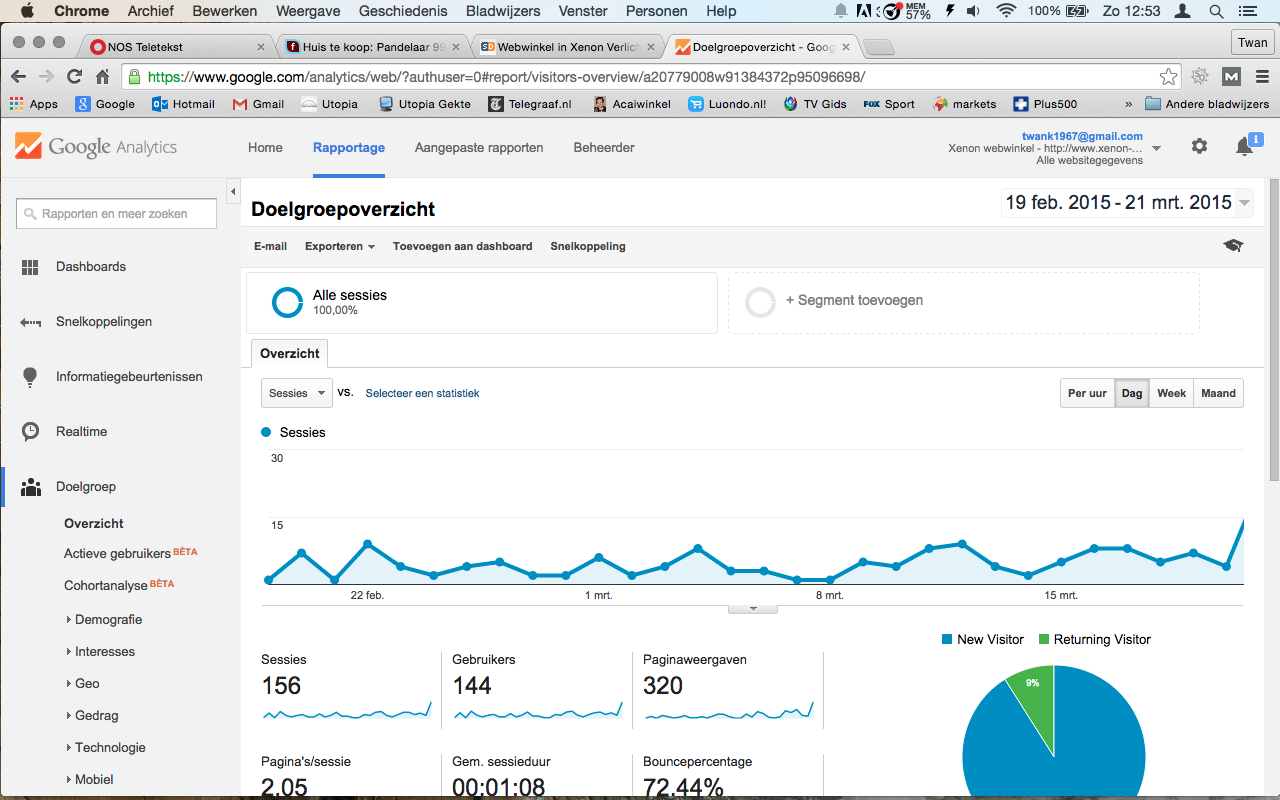
Task: Show more bookmarks overflow chevron
Action: [x=1129, y=104]
